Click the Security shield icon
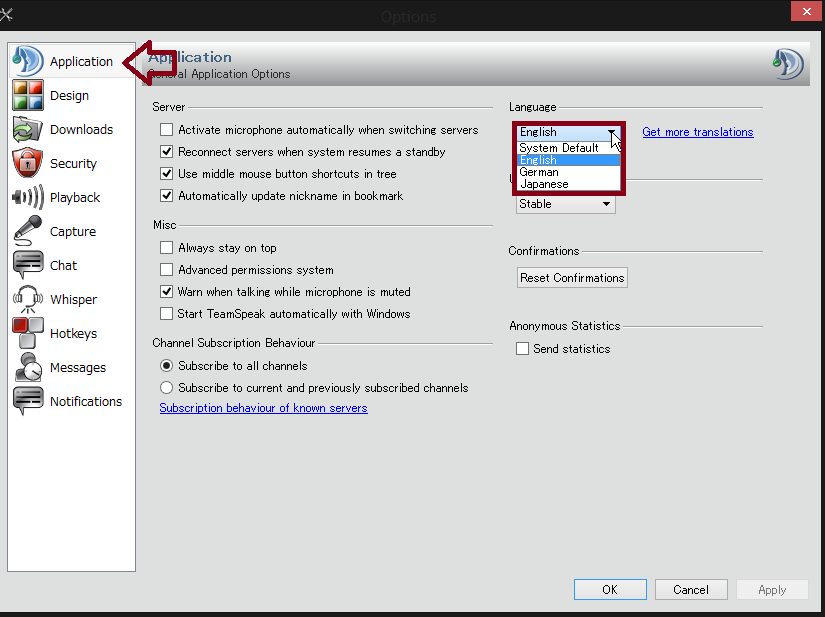Screen dimensions: 825x617 coord(27,163)
